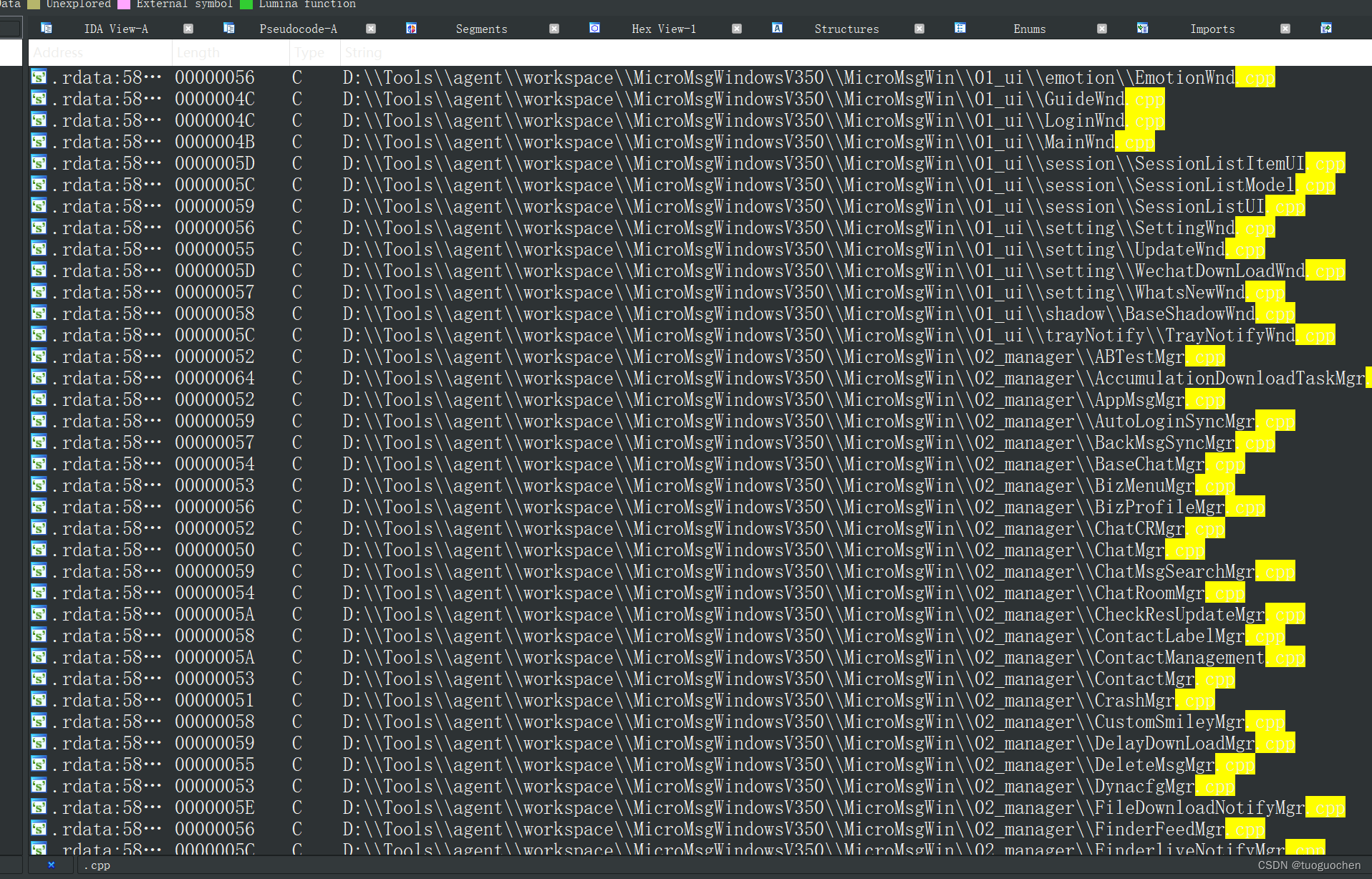Close the Hex View-1 tab

pyautogui.click(x=737, y=29)
